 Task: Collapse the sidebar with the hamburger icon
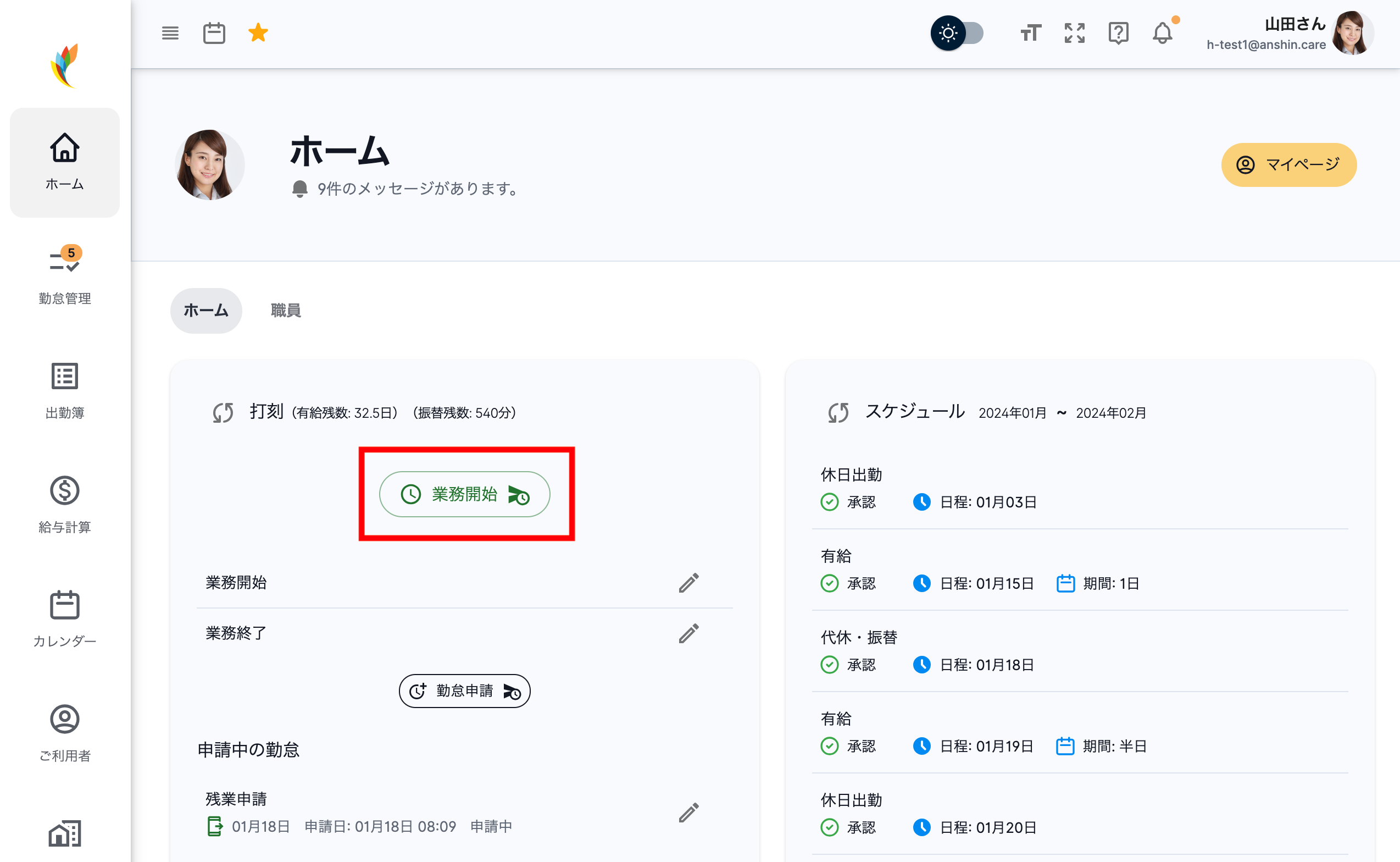pyautogui.click(x=169, y=33)
